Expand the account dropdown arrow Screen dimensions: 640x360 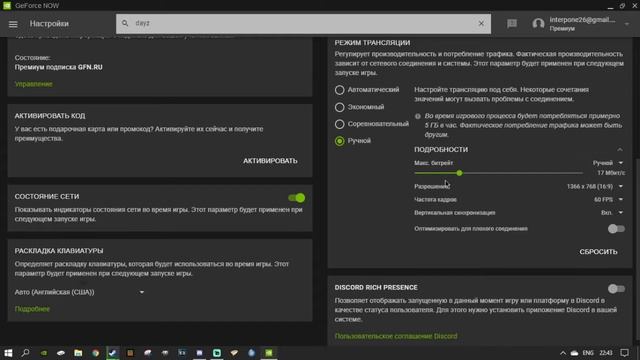pyautogui.click(x=627, y=24)
